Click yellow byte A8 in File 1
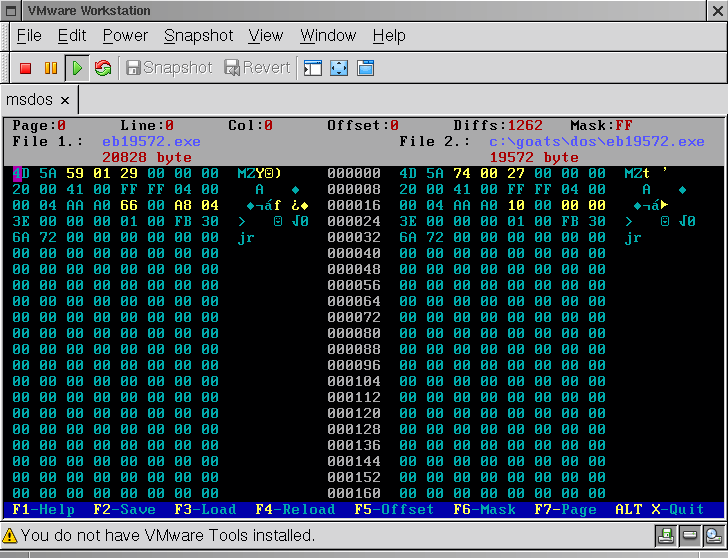This screenshot has width=728, height=558. click(x=183, y=206)
